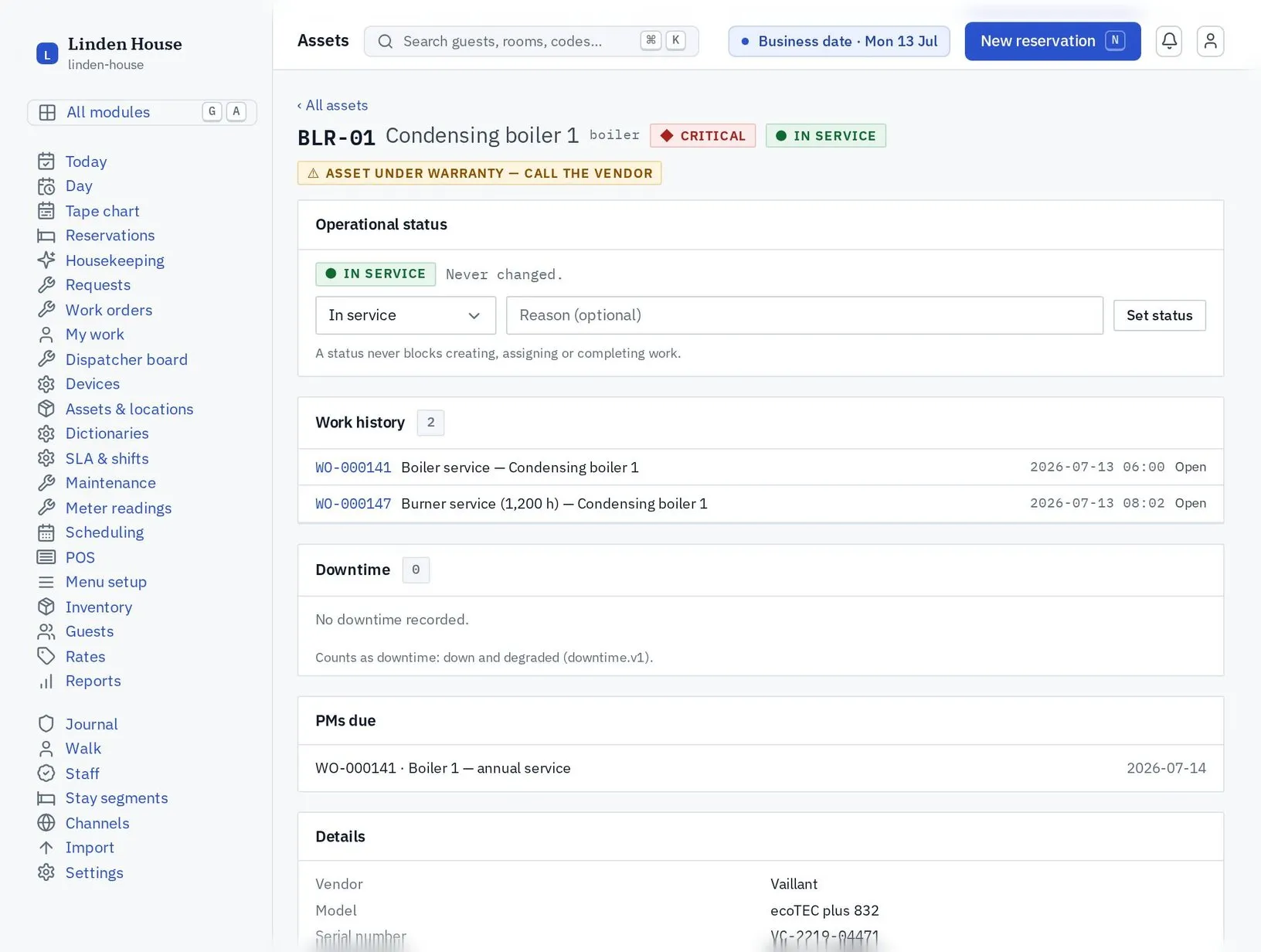Viewport: 1261px width, 952px height.
Task: Open Inventory module
Action: point(99,607)
